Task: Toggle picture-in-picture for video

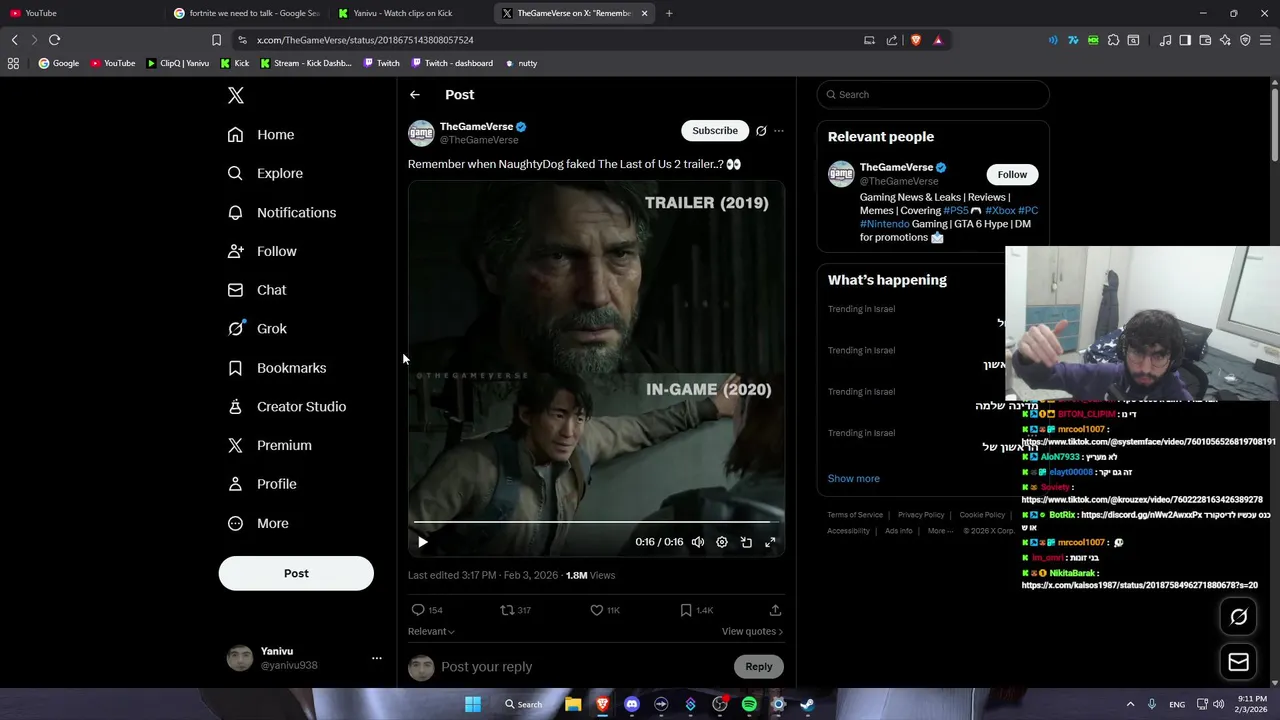Action: pos(746,542)
